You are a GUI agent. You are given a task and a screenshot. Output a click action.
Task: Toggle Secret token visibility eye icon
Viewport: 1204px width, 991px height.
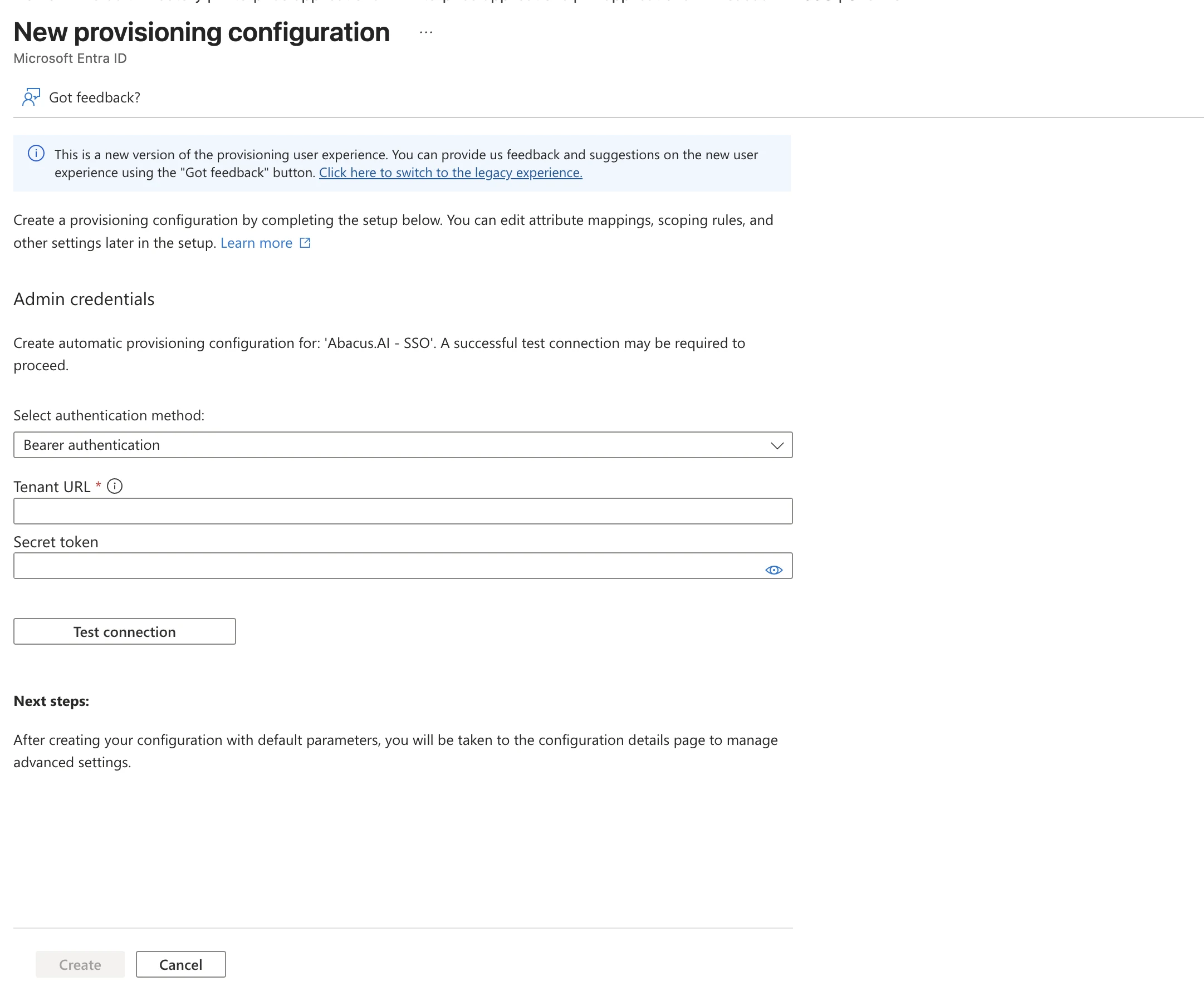[774, 570]
